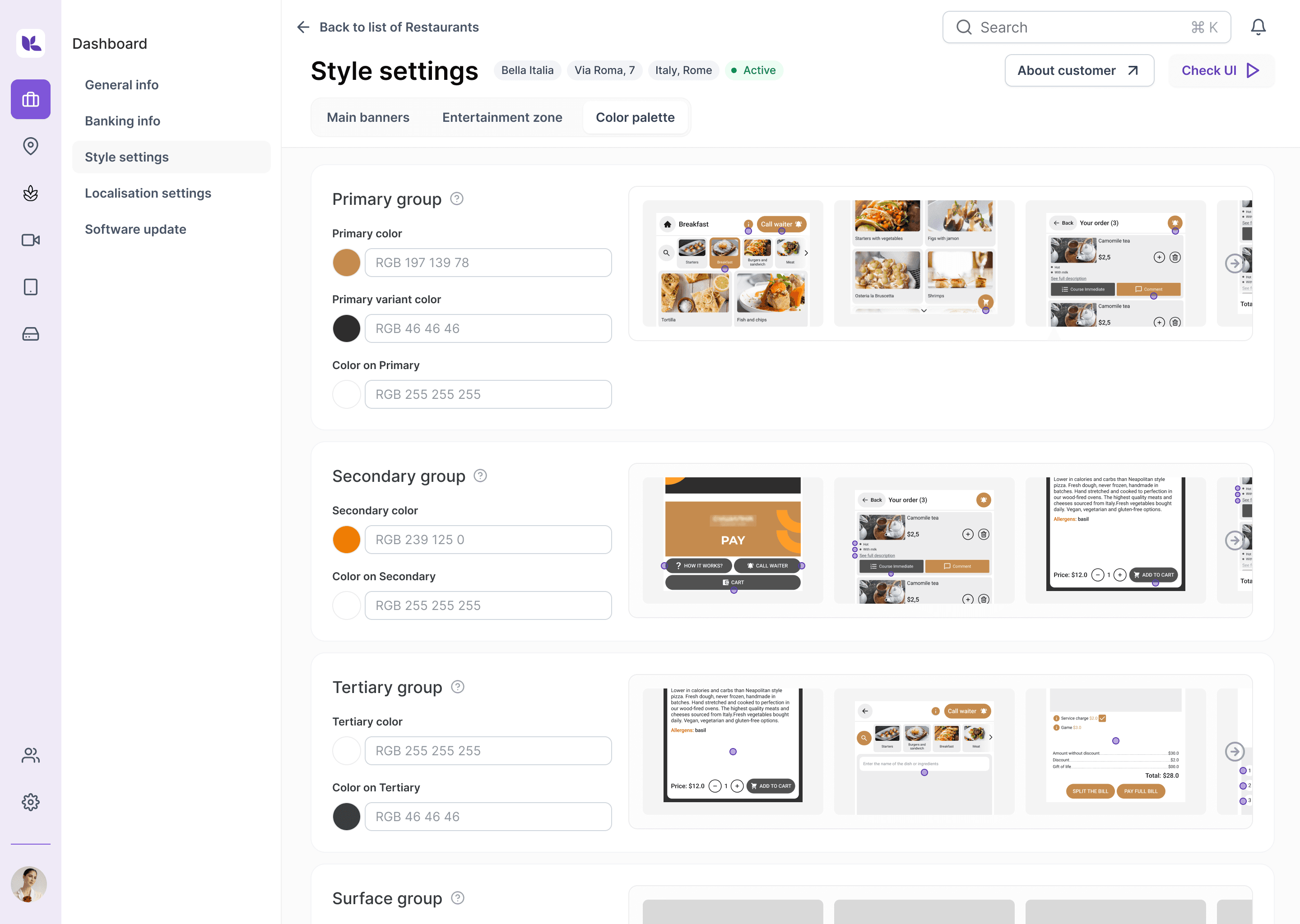Click the notification bell icon
Image resolution: width=1300 pixels, height=924 pixels.
(1258, 28)
